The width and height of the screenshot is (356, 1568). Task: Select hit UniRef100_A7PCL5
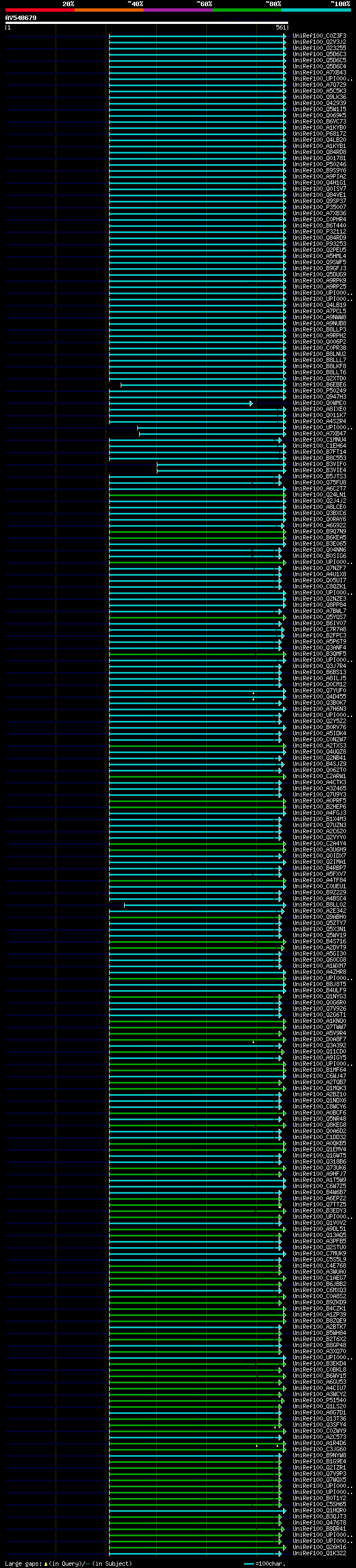click(319, 311)
